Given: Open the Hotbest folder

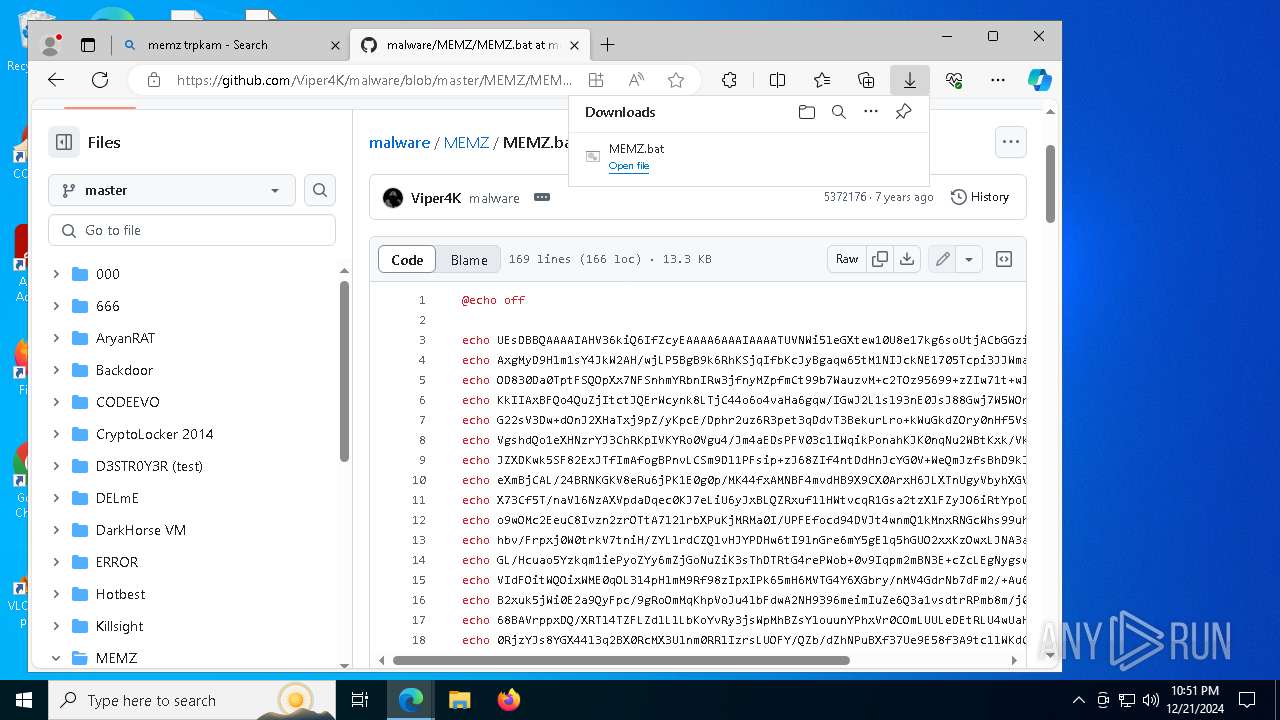Looking at the screenshot, I should (x=120, y=594).
